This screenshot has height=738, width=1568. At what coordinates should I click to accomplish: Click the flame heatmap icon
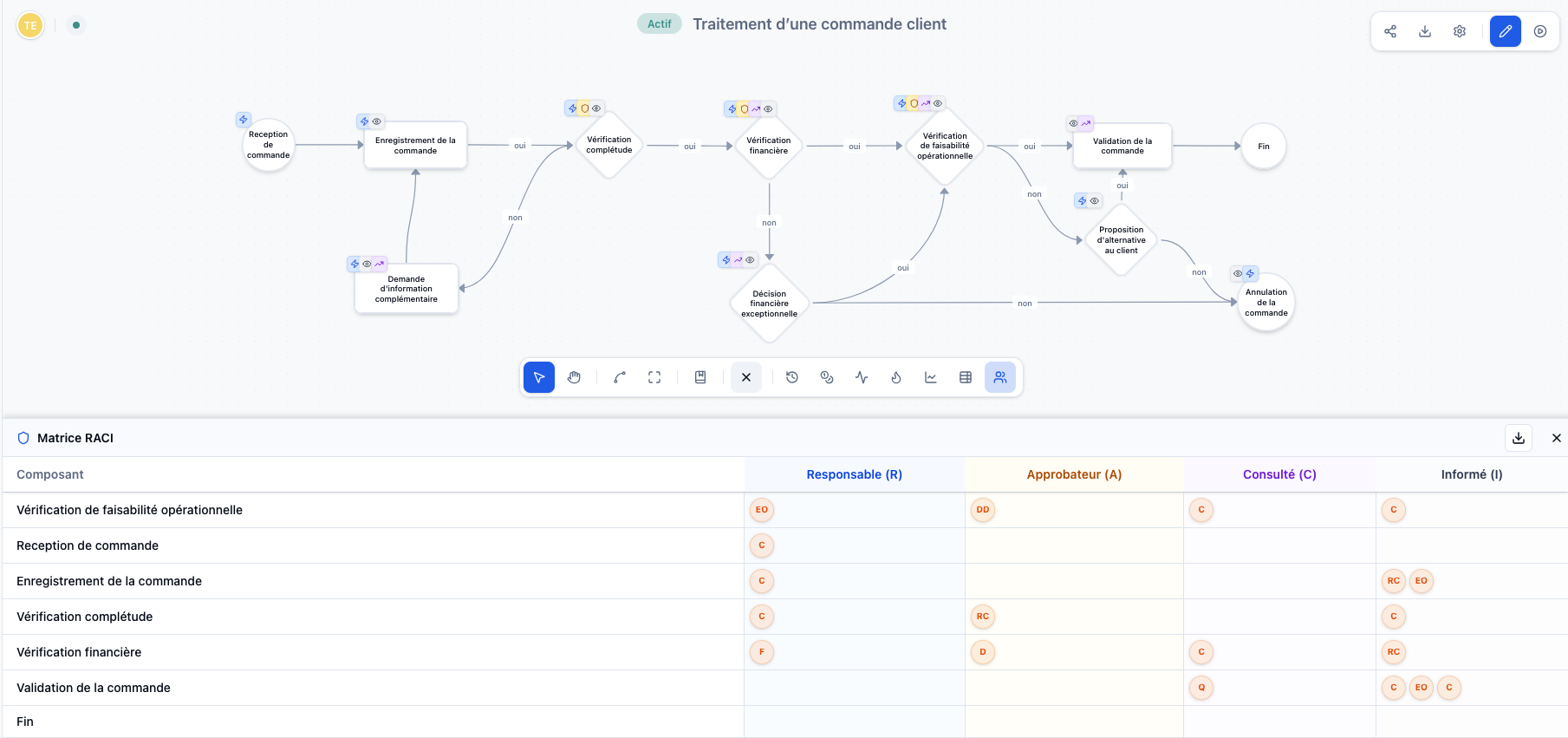[x=896, y=377]
